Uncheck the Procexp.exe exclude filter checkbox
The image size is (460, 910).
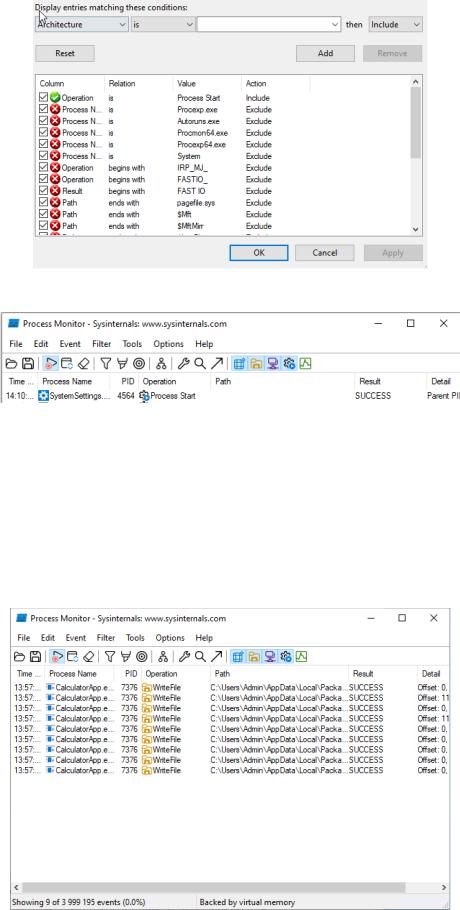coord(44,110)
